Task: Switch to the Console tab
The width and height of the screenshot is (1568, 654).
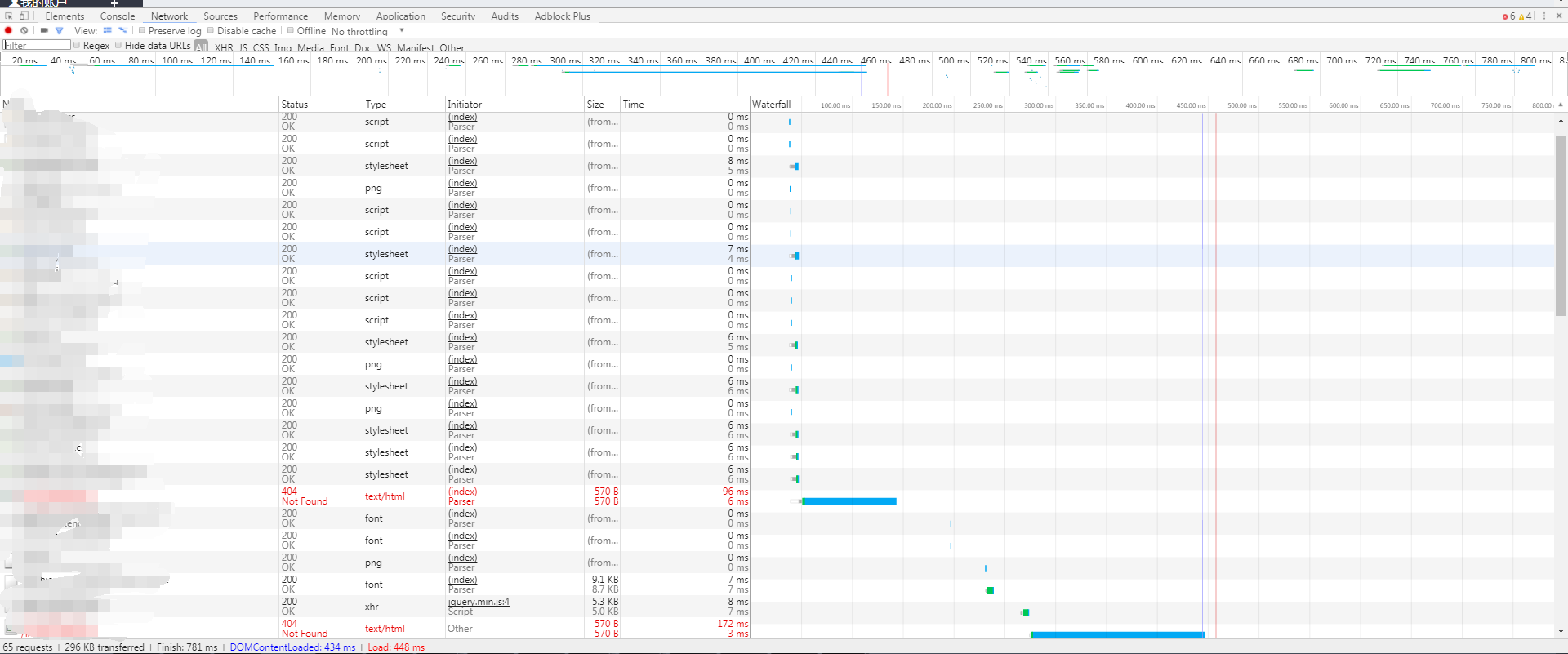Action: (x=118, y=16)
